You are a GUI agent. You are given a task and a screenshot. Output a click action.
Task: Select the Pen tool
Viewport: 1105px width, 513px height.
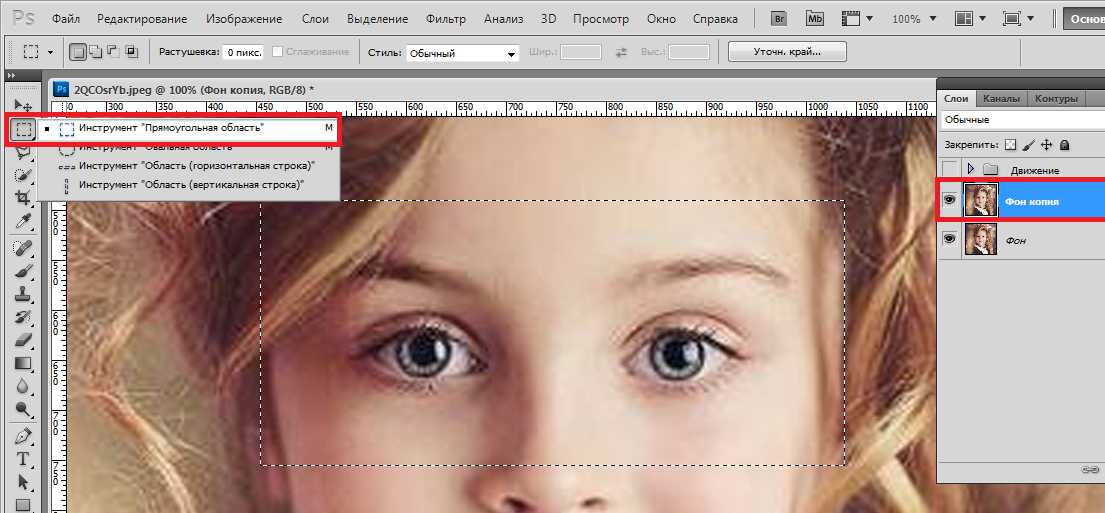23,435
